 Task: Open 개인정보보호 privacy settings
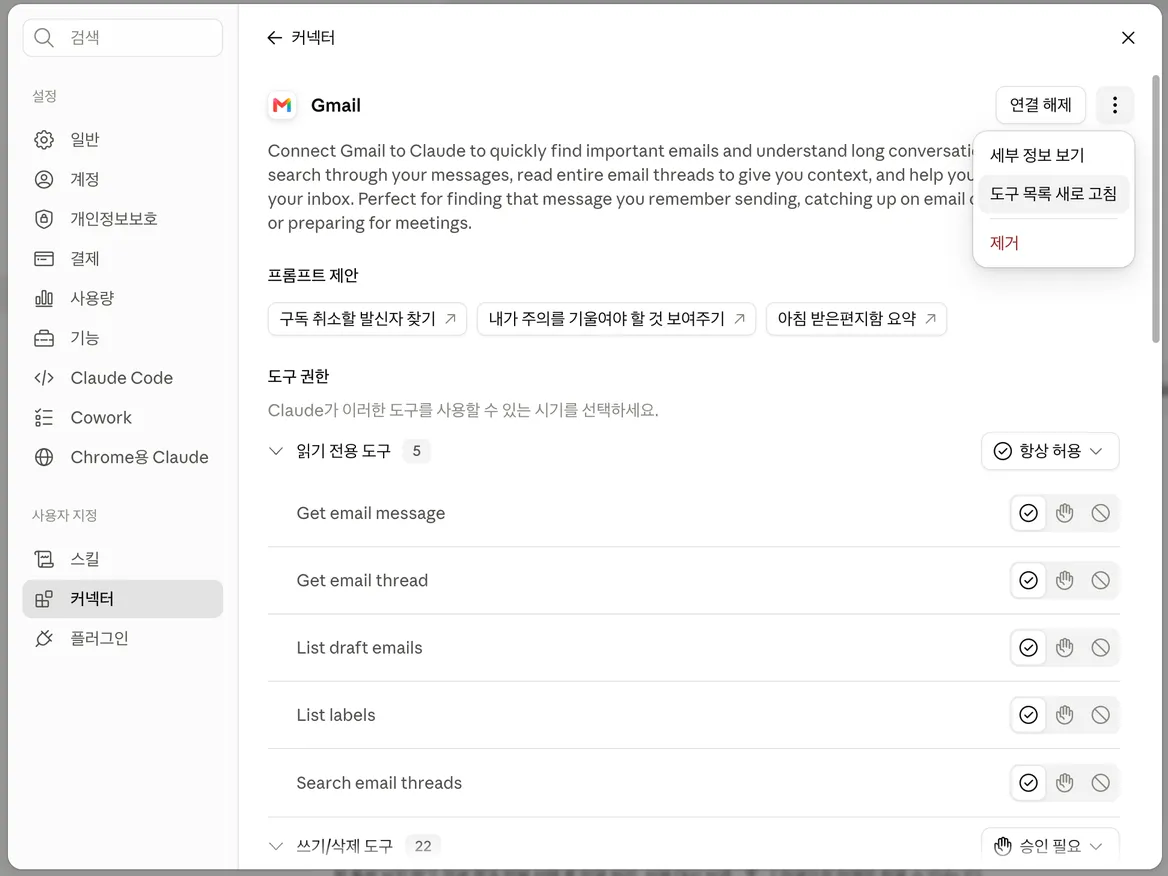point(123,219)
